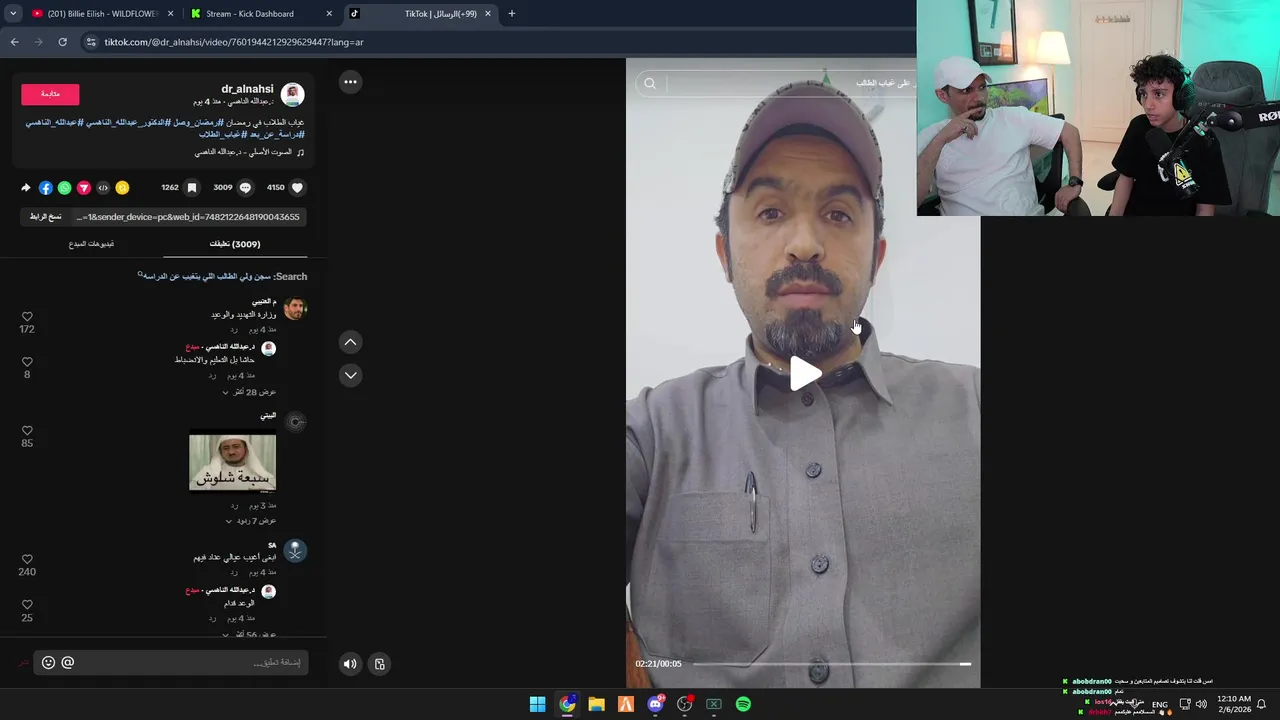
Task: Close the Kick Dashboard browser tab
Action: 329,14
